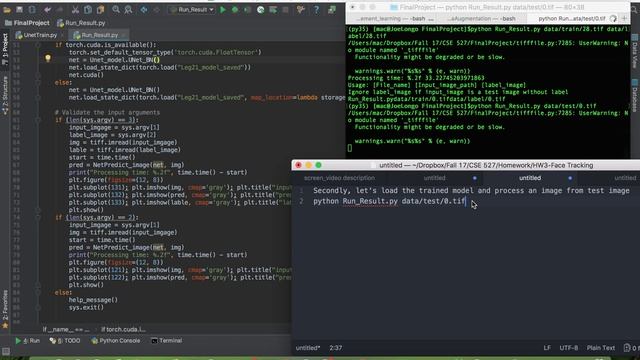The height and width of the screenshot is (360, 640).
Task: Click the Forward navigation arrow in toolbar
Action: (x=157, y=9)
